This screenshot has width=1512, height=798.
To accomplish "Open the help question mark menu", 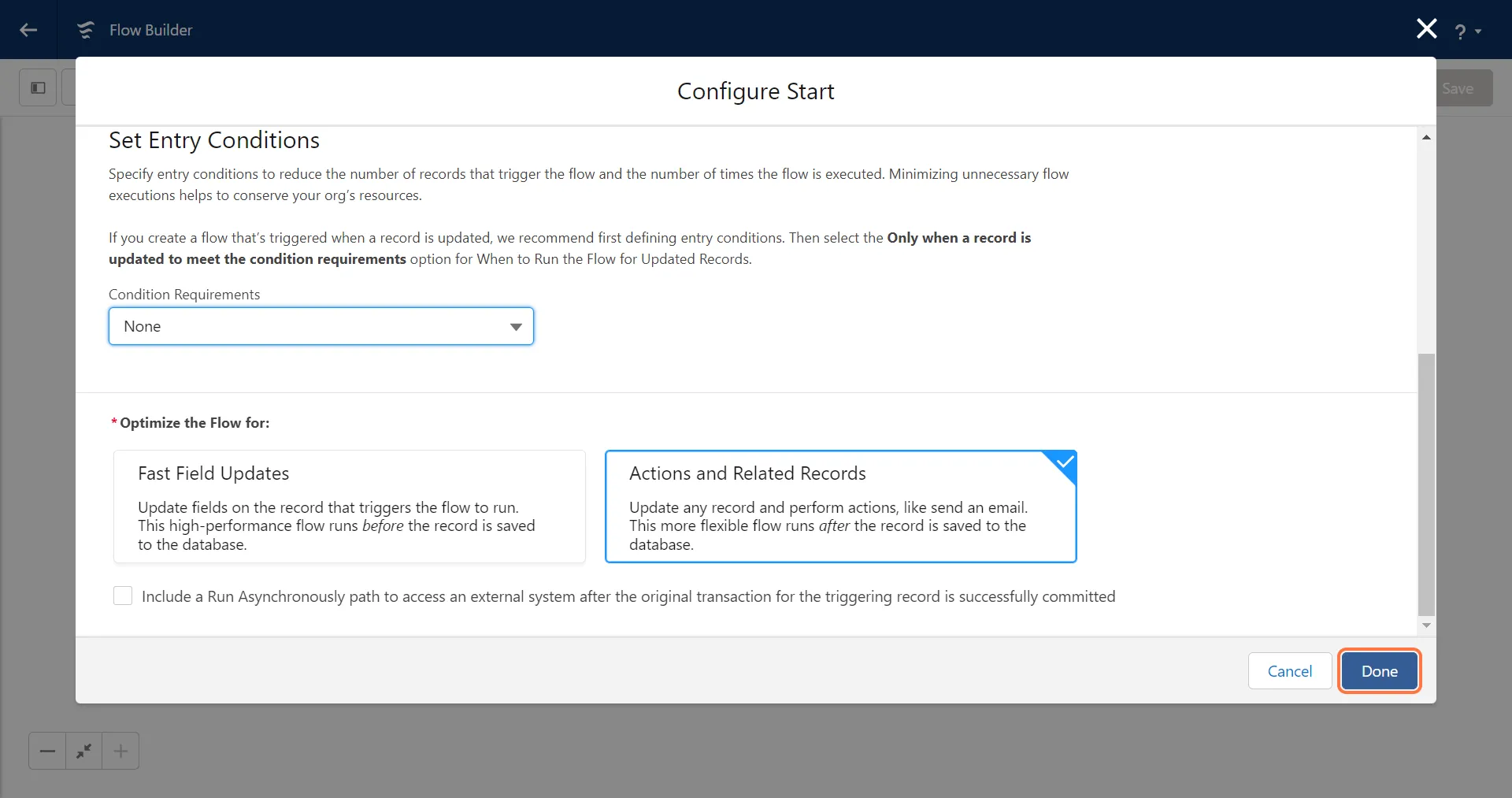I will [1466, 32].
